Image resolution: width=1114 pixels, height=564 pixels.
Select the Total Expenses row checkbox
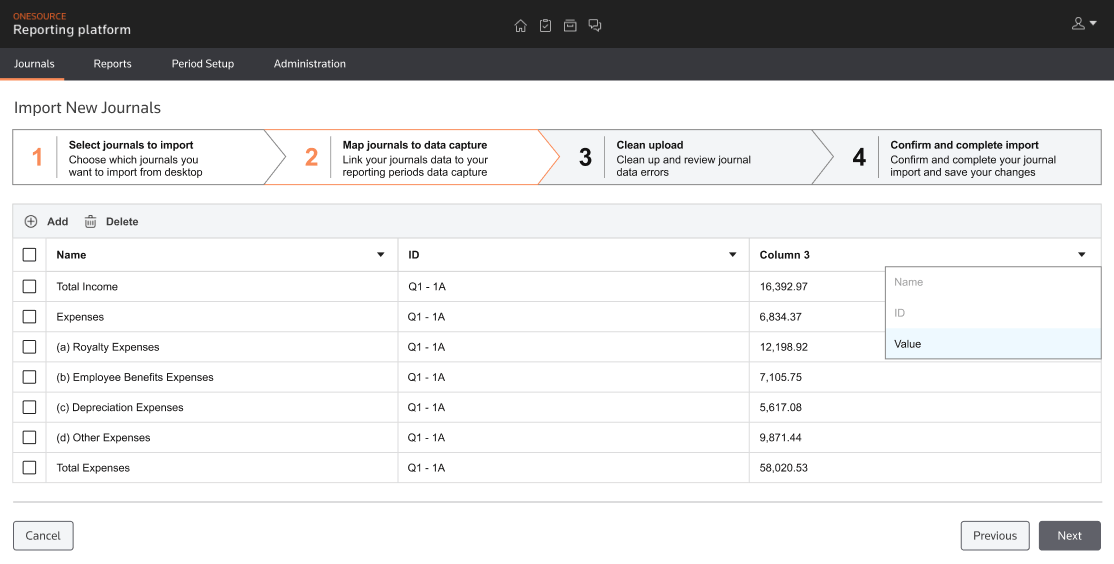29,468
